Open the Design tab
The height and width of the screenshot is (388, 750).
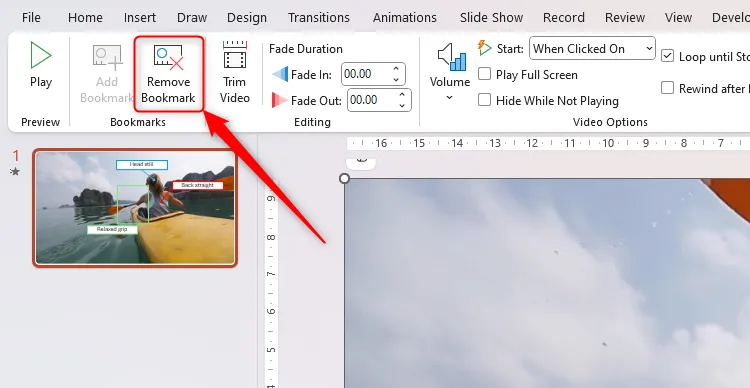click(247, 18)
